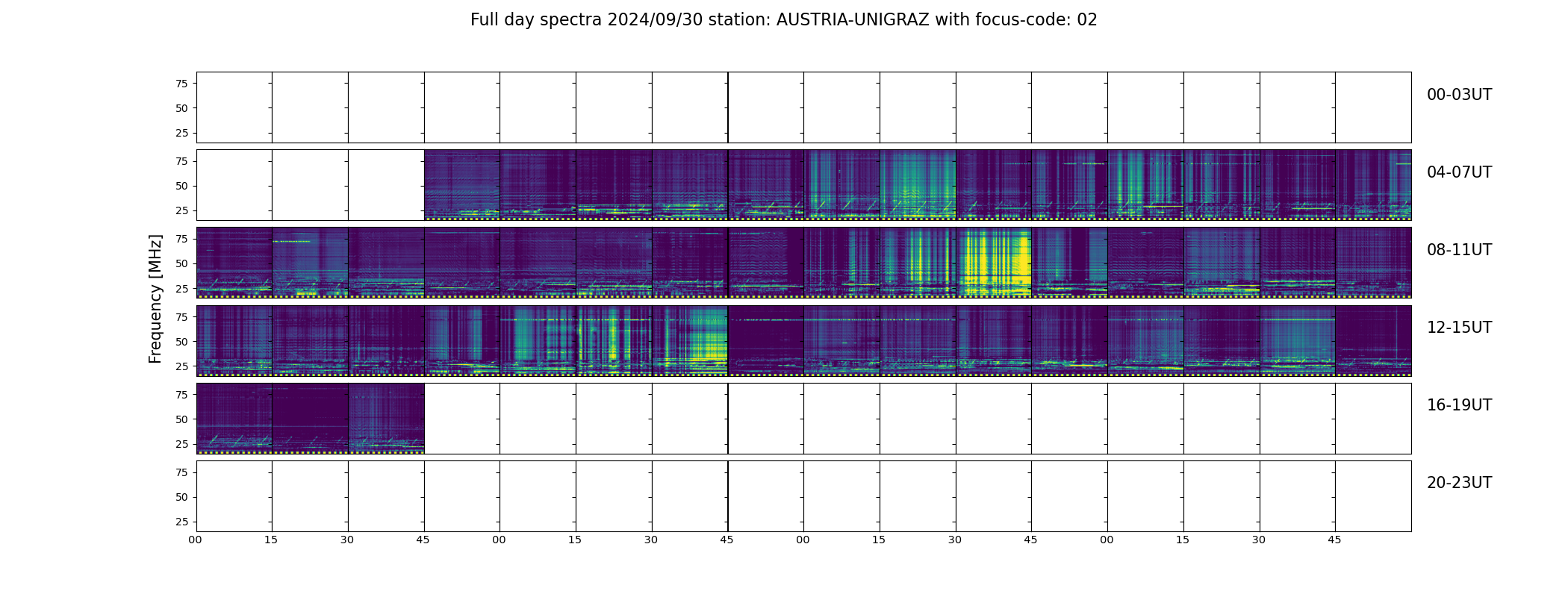Open the 12:45 spectrogram panel in 12-15UT row
This screenshot has height=597, width=1568.
[462, 340]
